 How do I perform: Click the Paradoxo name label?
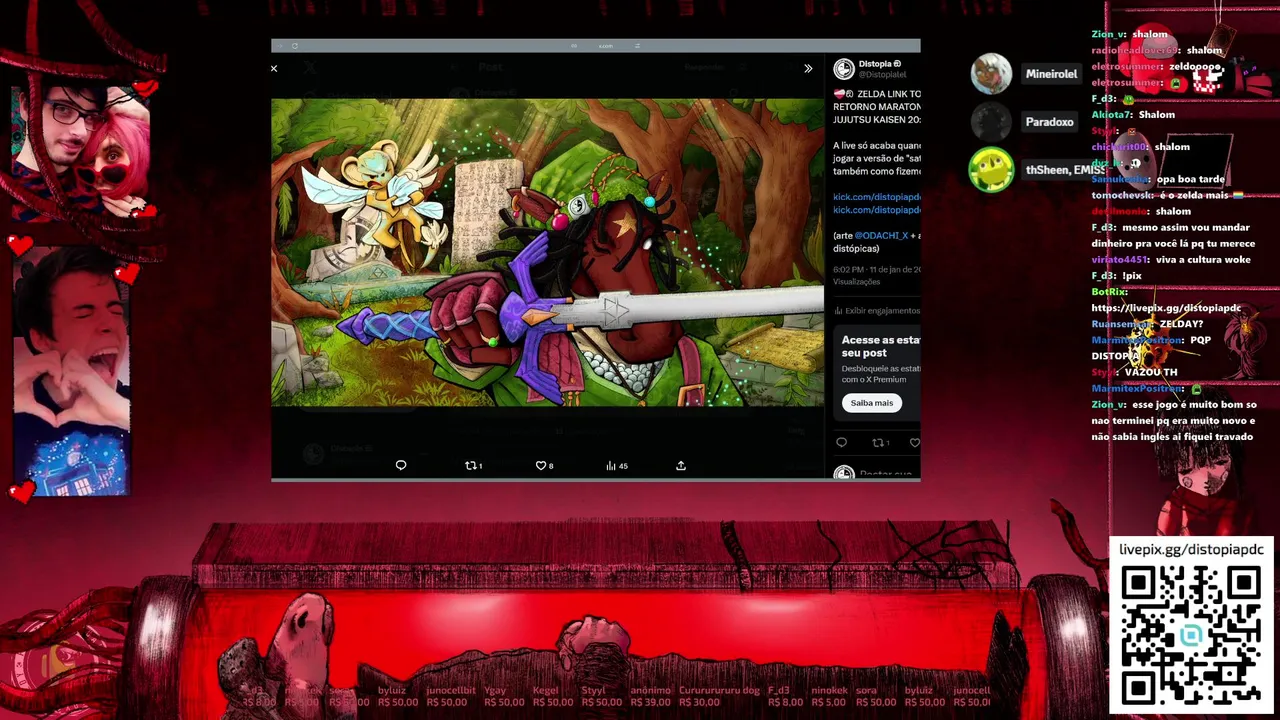click(1049, 122)
